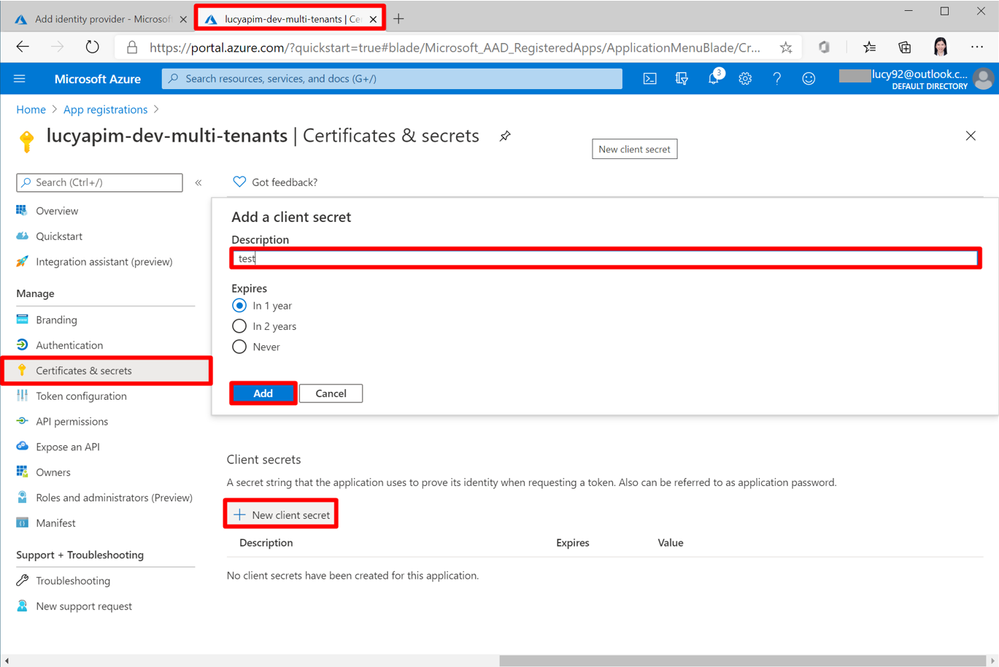Open browser settings and more menu
The height and width of the screenshot is (667, 999).
977,47
